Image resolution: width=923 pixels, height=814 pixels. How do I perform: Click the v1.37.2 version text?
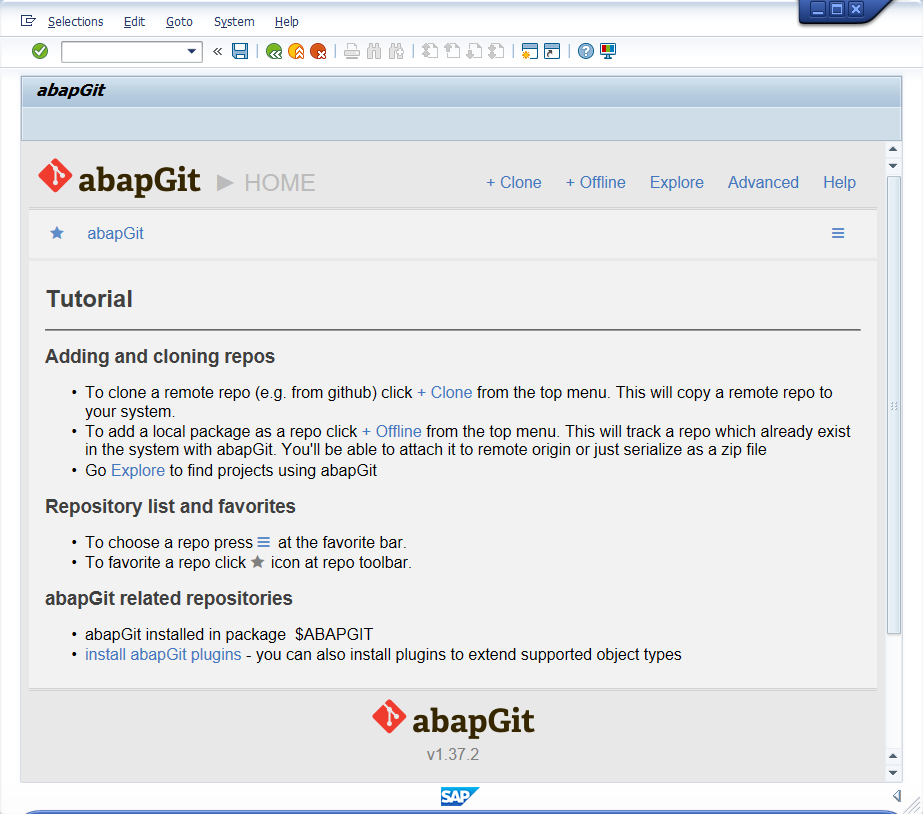[453, 755]
